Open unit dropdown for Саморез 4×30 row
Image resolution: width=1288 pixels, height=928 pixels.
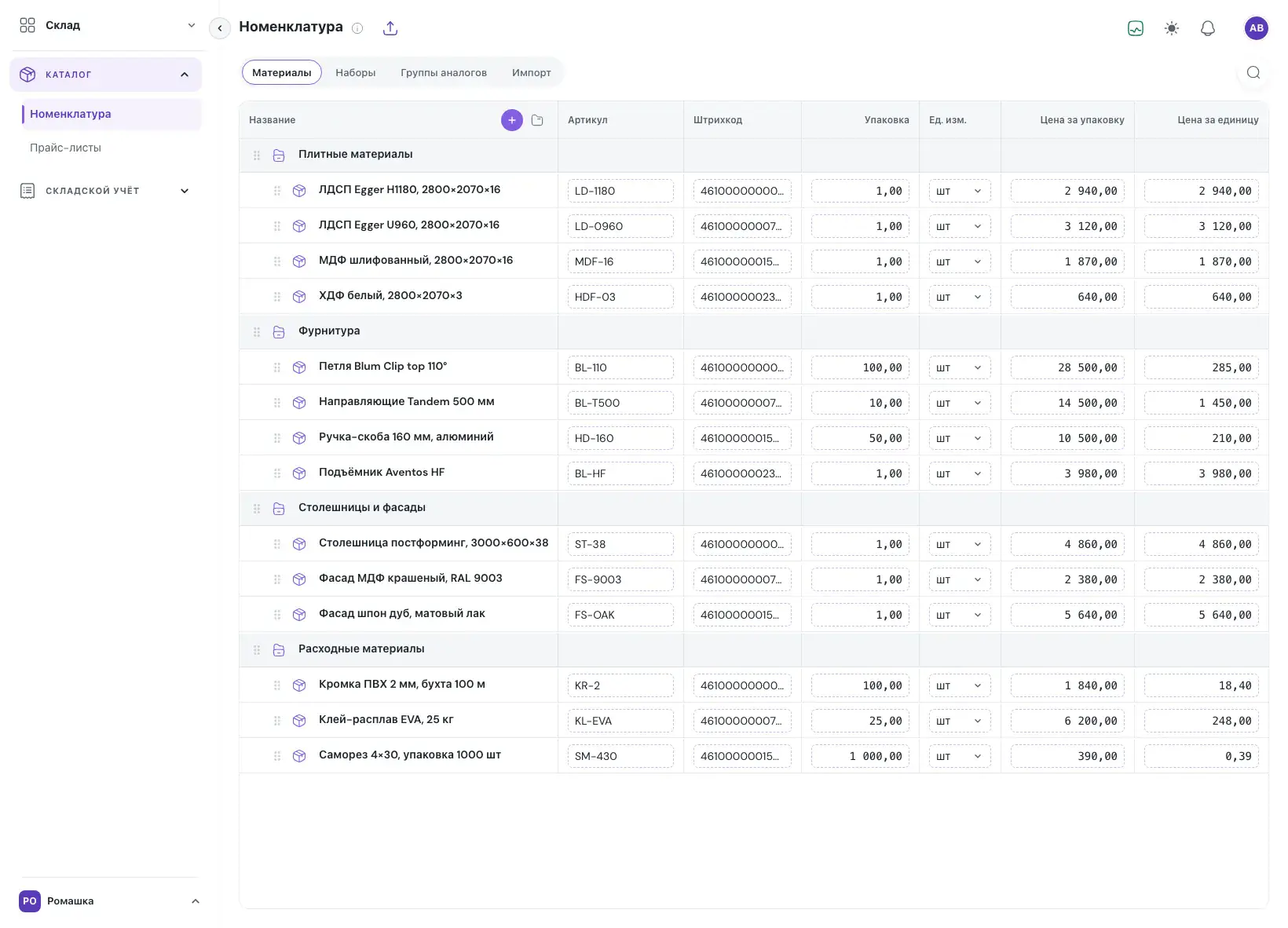point(960,756)
